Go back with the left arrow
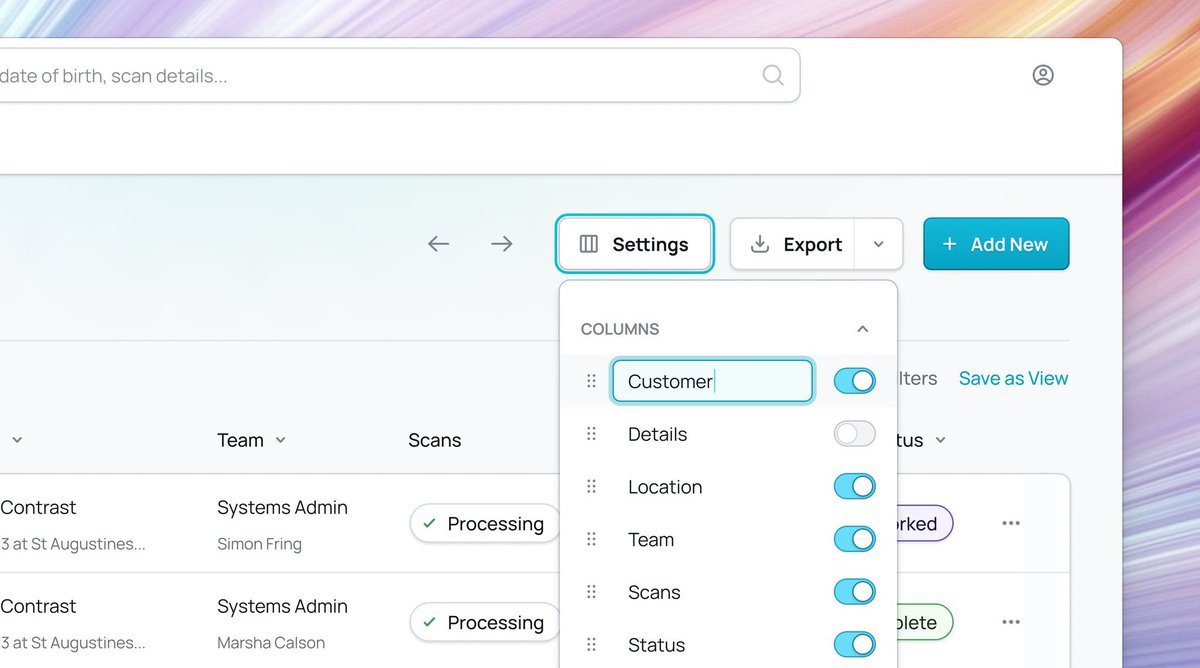Image resolution: width=1200 pixels, height=668 pixels. click(438, 244)
